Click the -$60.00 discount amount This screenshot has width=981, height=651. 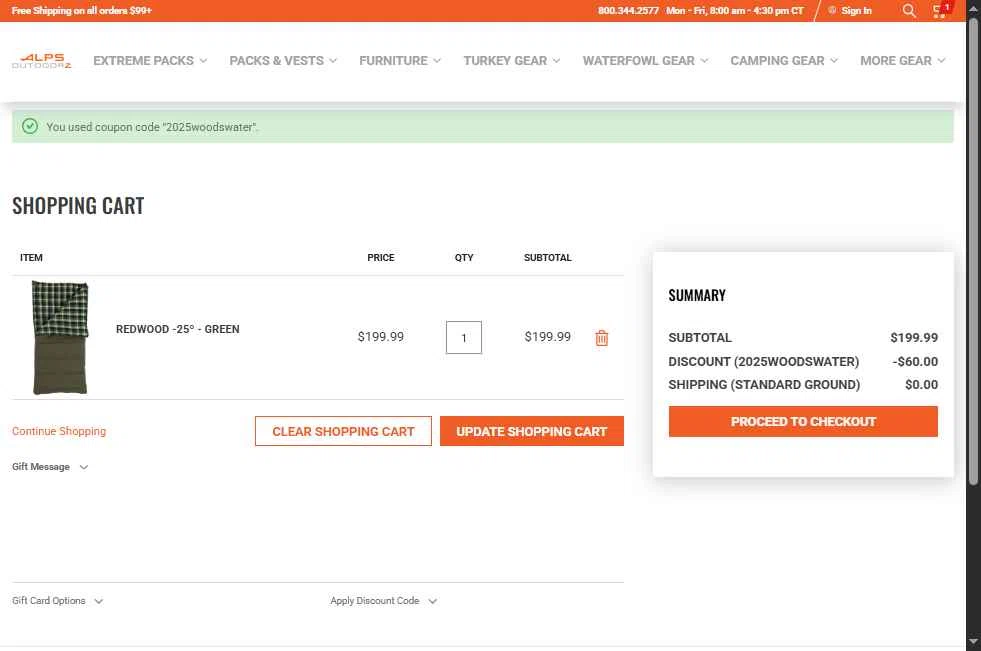tap(915, 361)
